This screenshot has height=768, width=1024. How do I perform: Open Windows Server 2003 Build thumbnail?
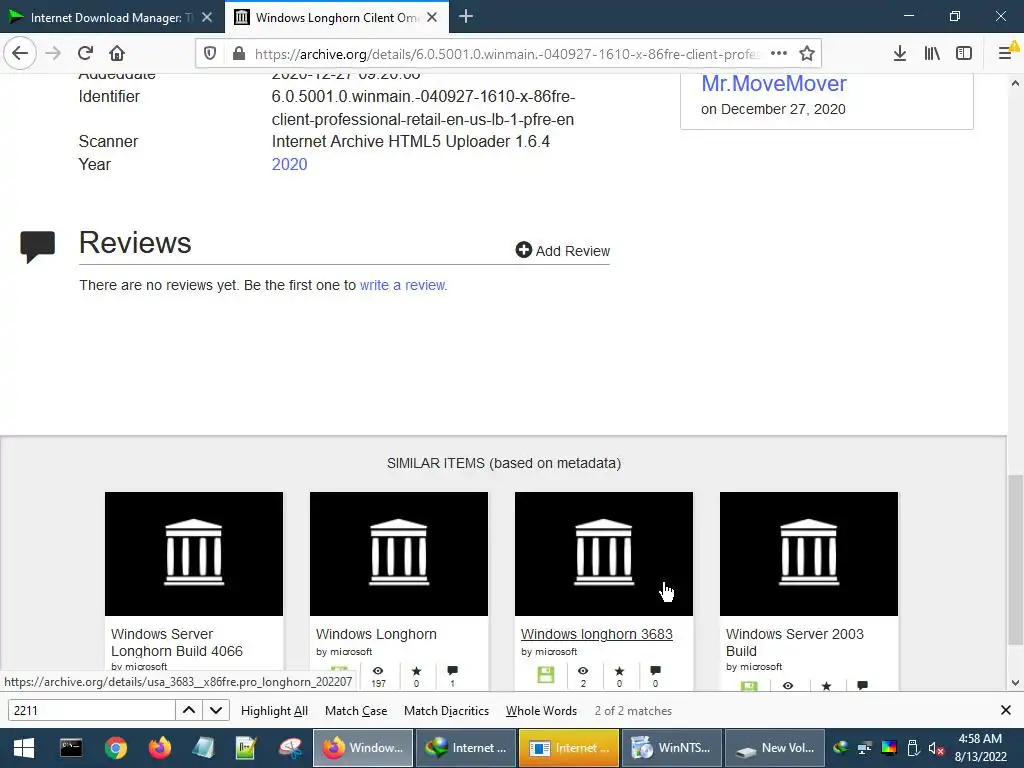[x=809, y=554]
